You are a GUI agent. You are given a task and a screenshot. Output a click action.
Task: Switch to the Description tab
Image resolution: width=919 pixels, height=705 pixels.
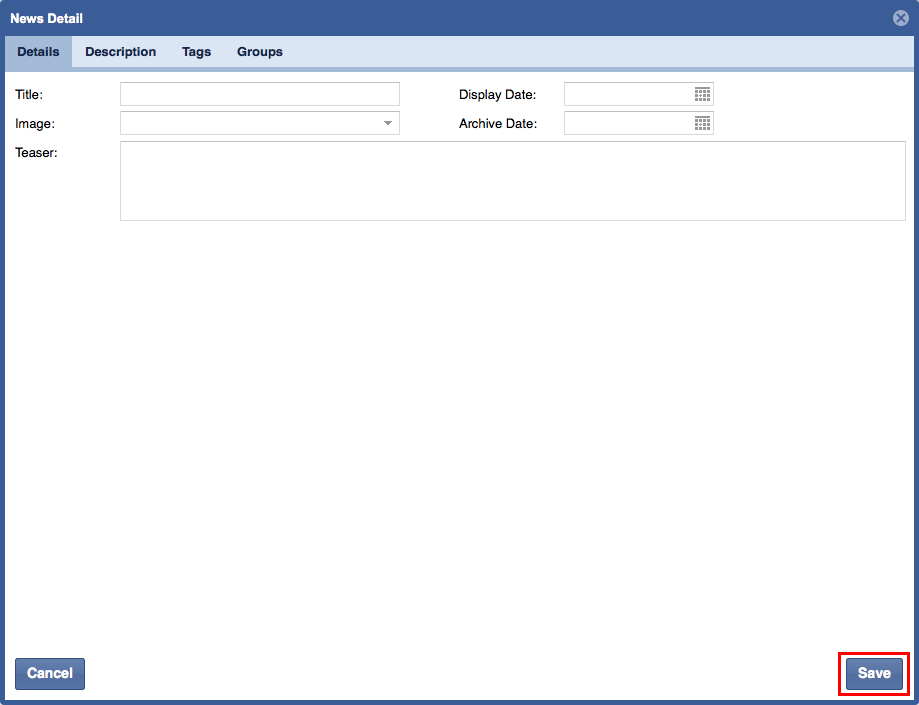(x=120, y=52)
